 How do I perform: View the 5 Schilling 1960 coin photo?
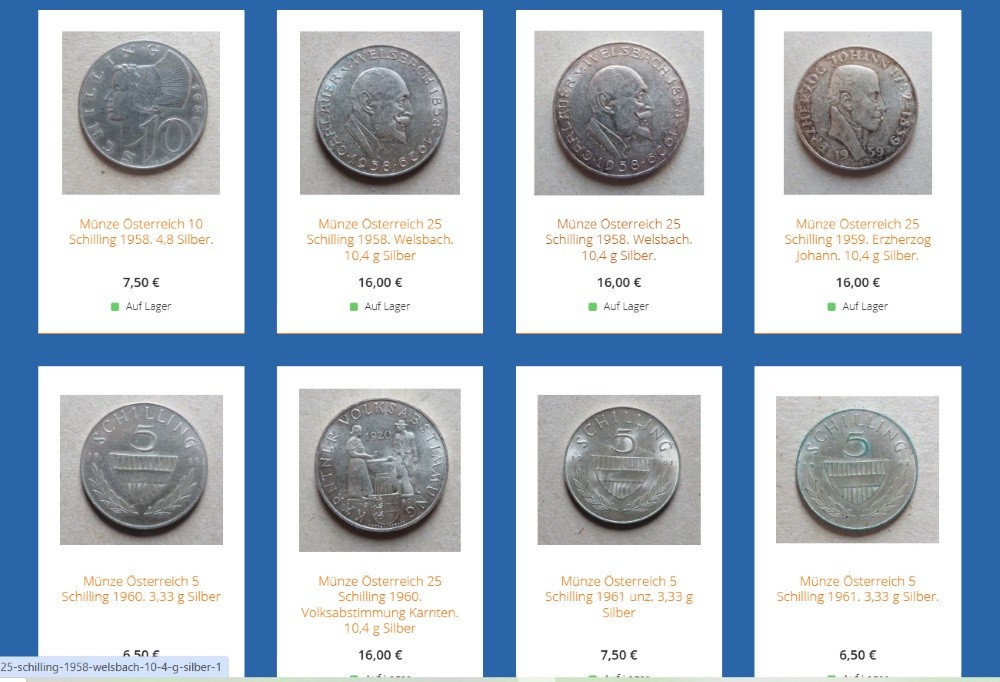pyautogui.click(x=141, y=470)
